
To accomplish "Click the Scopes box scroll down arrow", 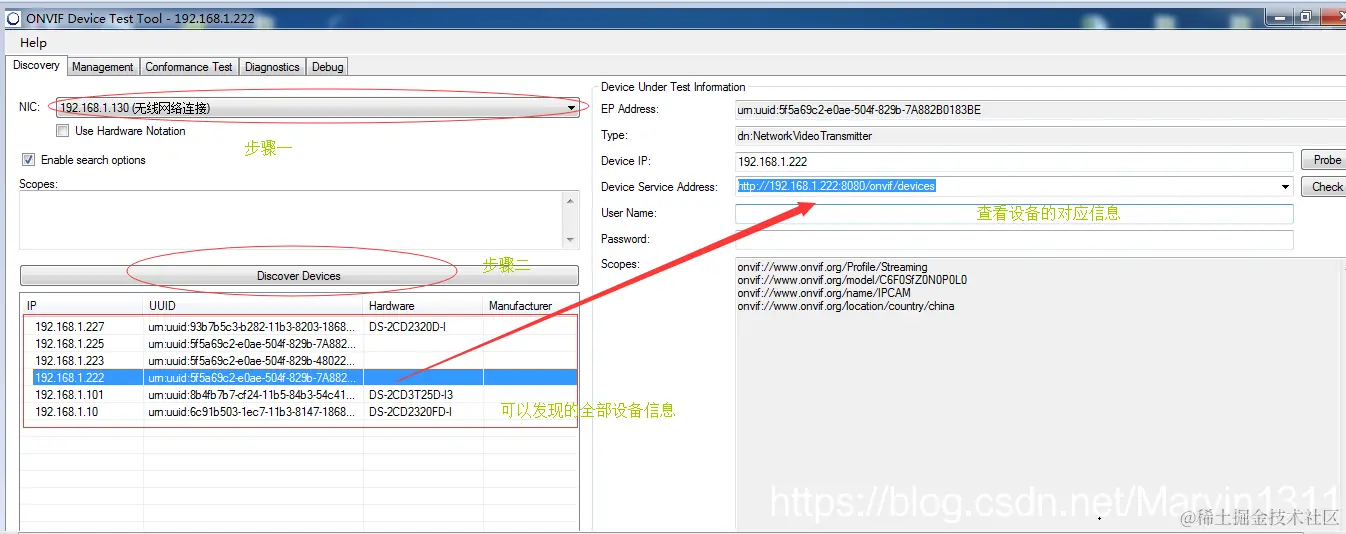I will tap(571, 240).
